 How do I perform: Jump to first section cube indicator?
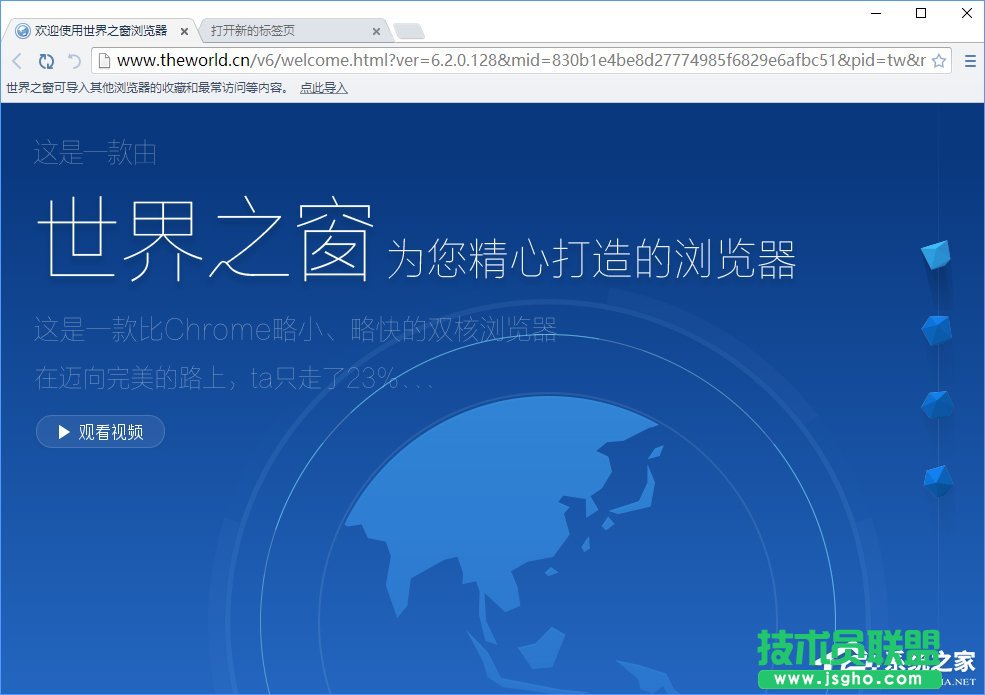936,254
